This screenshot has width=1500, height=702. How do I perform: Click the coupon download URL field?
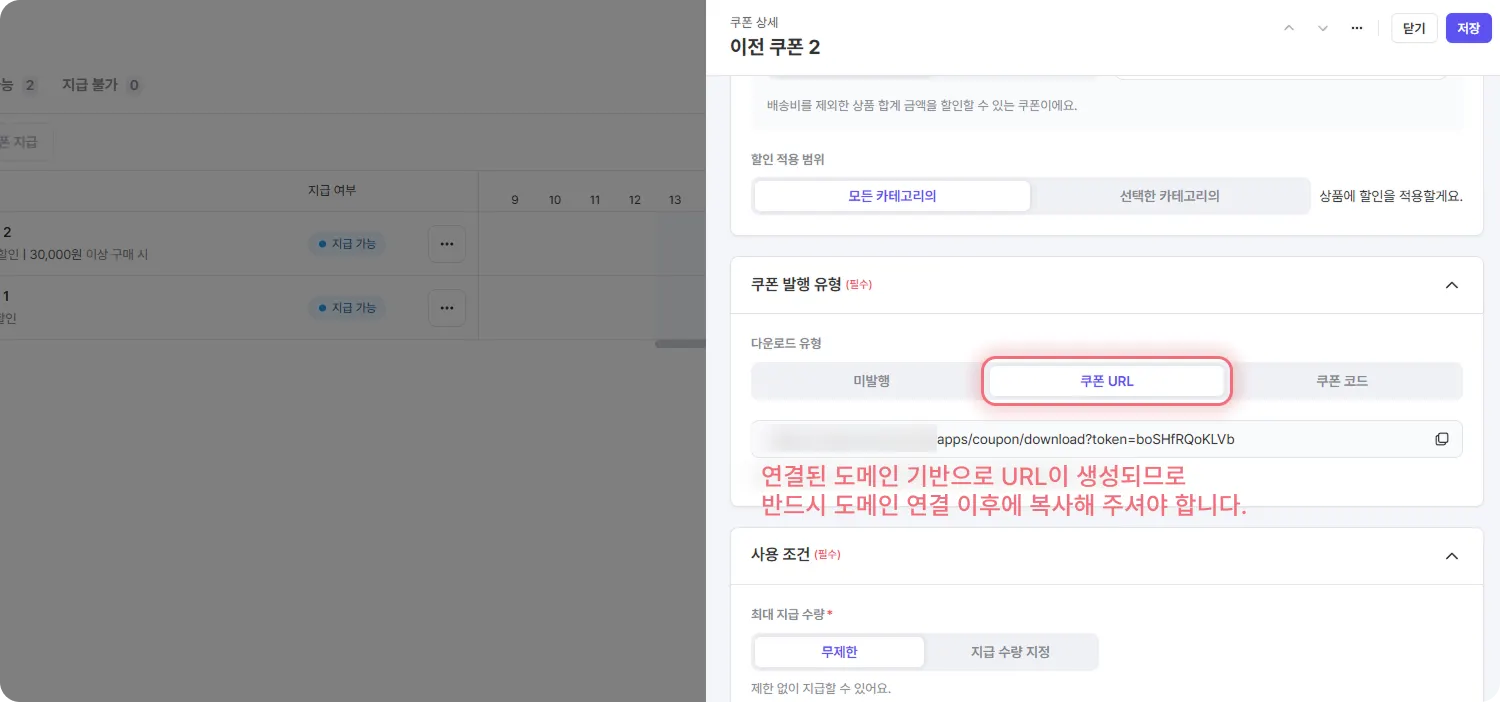[x=1107, y=439]
